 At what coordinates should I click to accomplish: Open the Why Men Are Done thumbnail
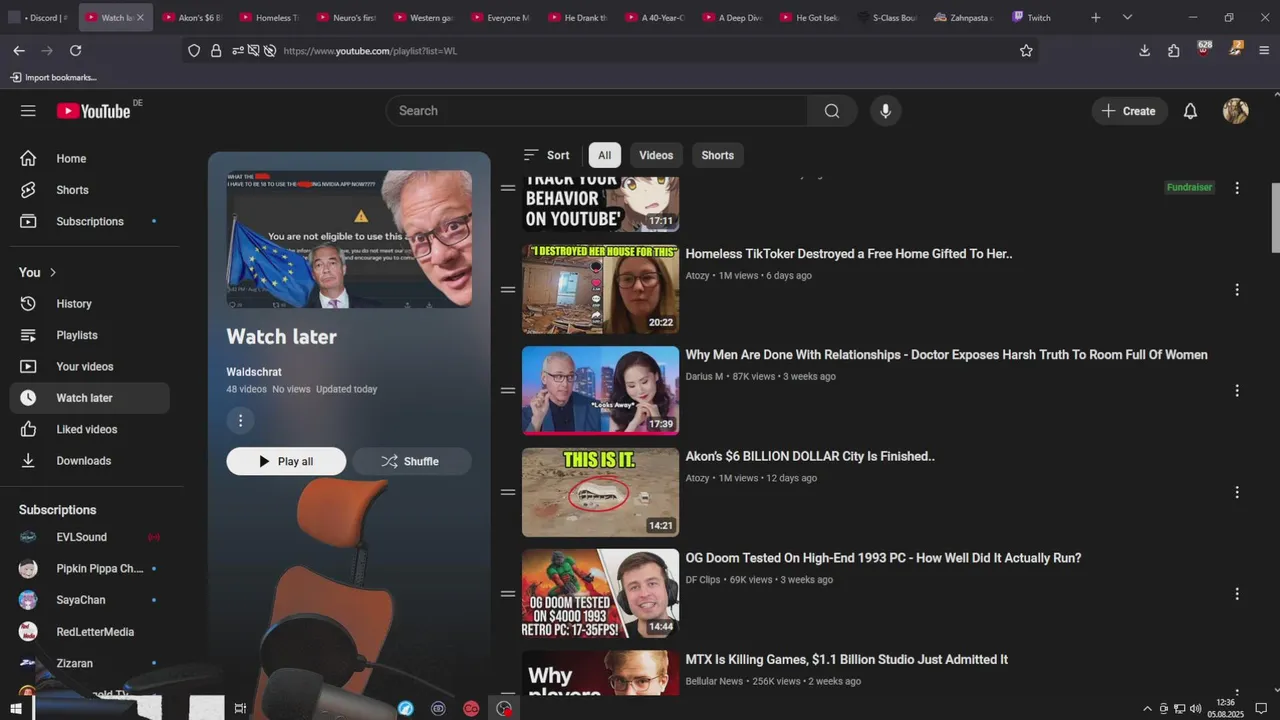pyautogui.click(x=600, y=390)
